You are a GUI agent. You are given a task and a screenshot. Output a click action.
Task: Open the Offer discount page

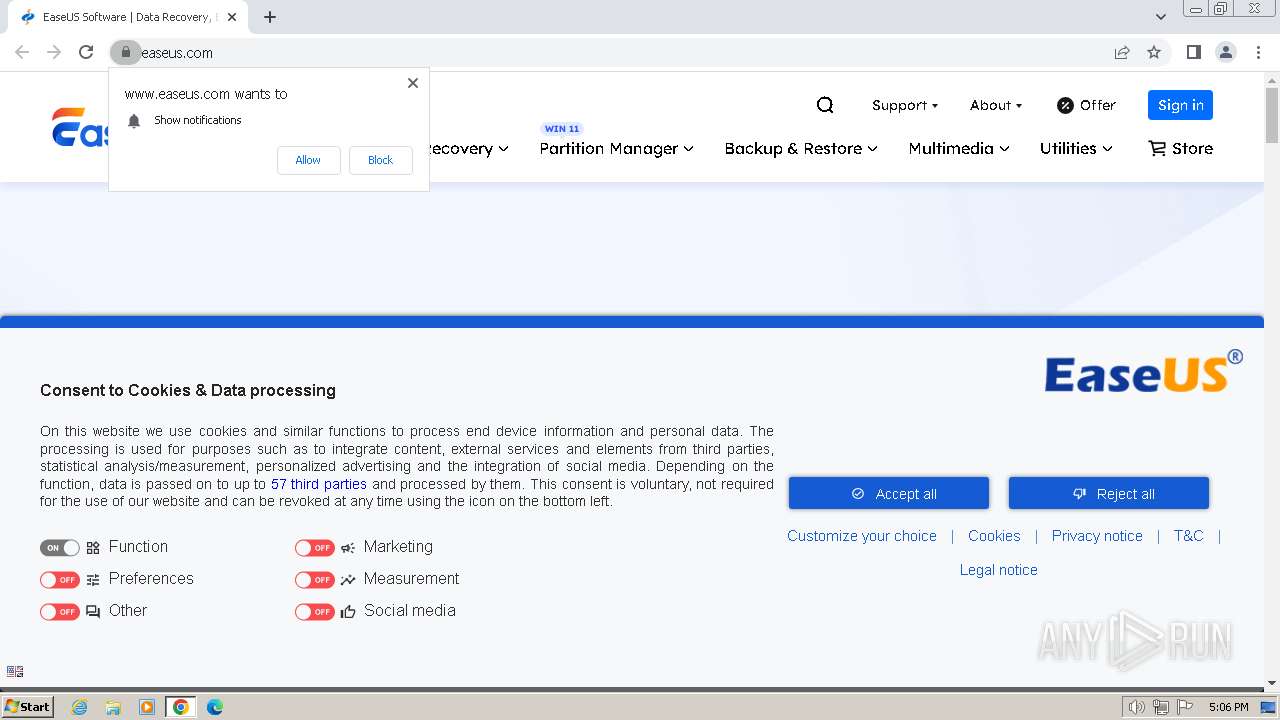pos(1086,105)
